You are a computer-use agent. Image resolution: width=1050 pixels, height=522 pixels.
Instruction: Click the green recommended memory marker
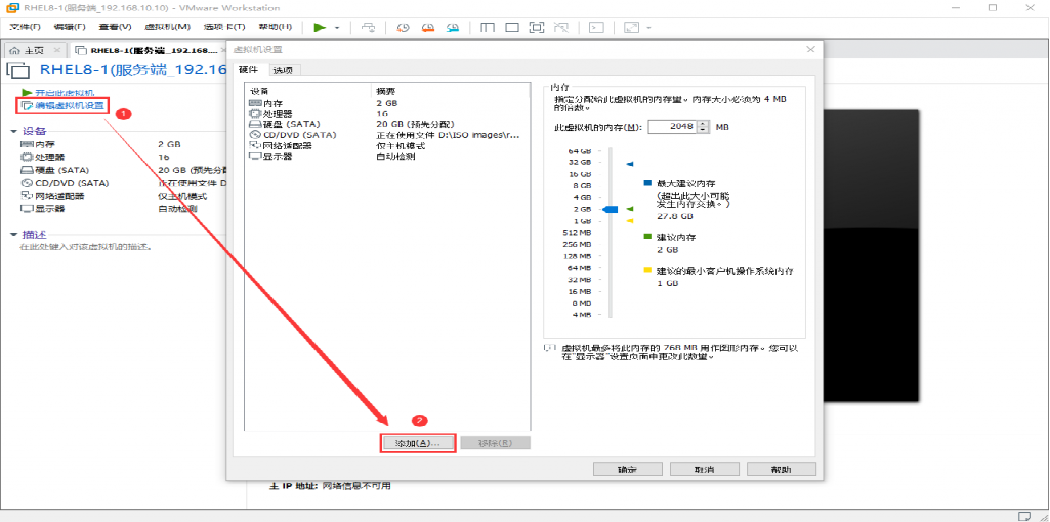(x=629, y=209)
